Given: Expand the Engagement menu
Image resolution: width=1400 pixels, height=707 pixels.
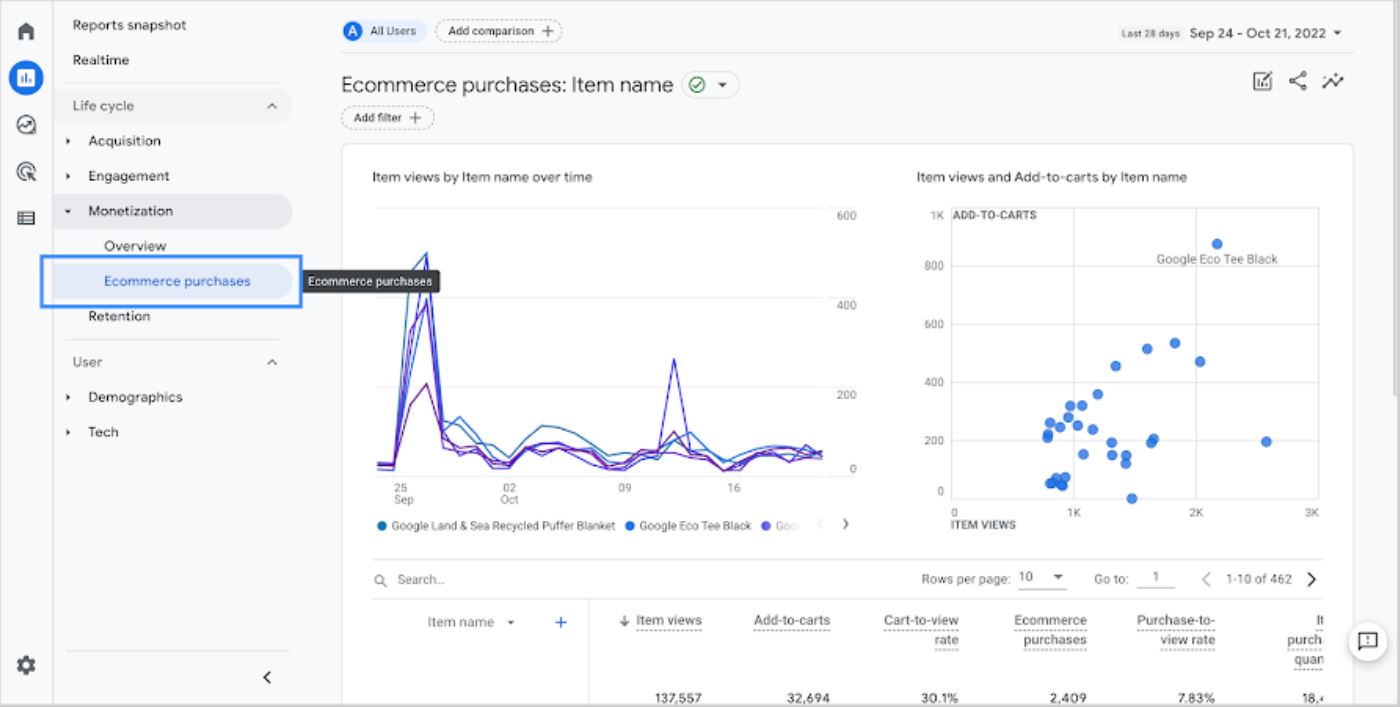Looking at the screenshot, I should point(129,176).
